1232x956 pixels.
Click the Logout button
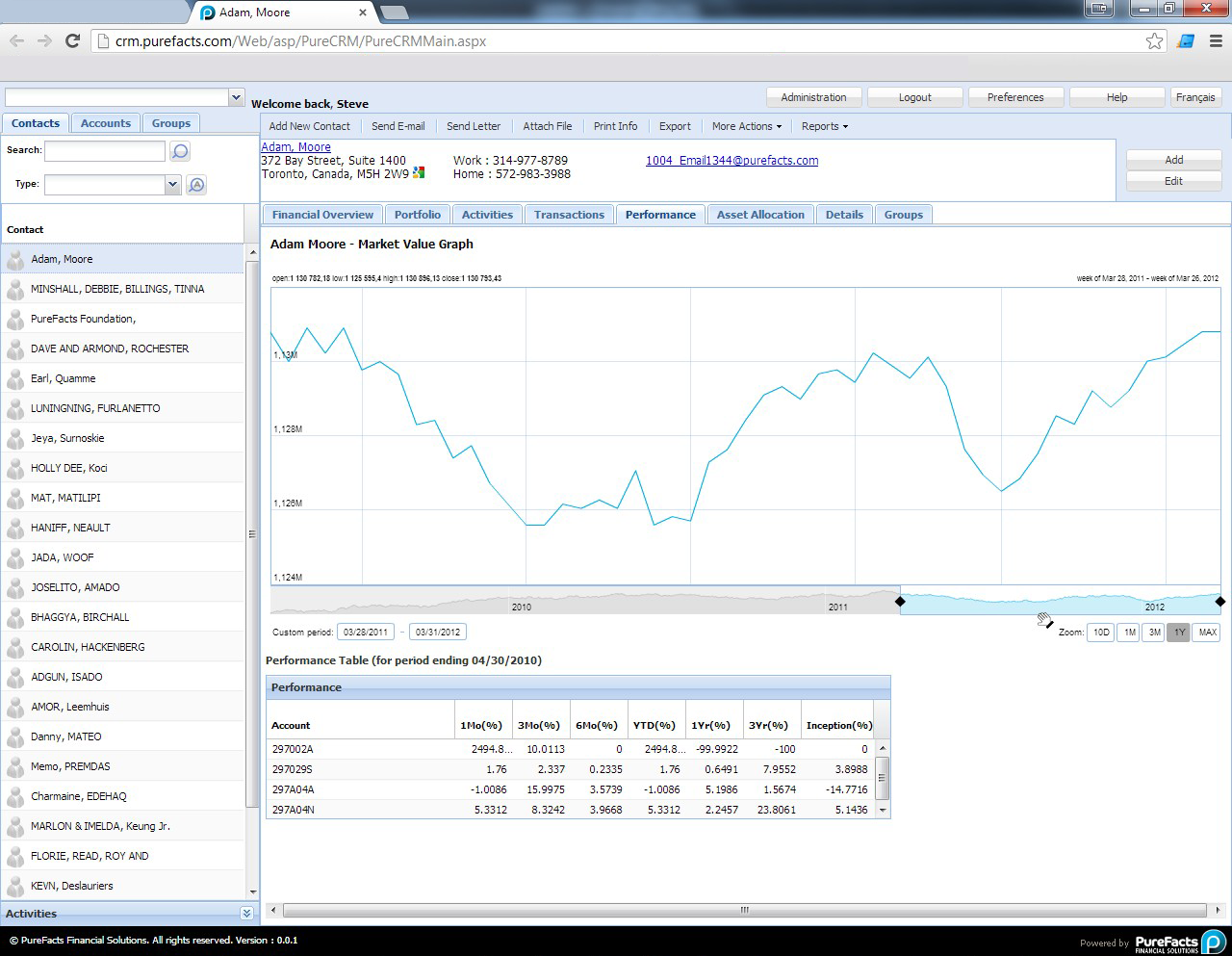tap(914, 97)
